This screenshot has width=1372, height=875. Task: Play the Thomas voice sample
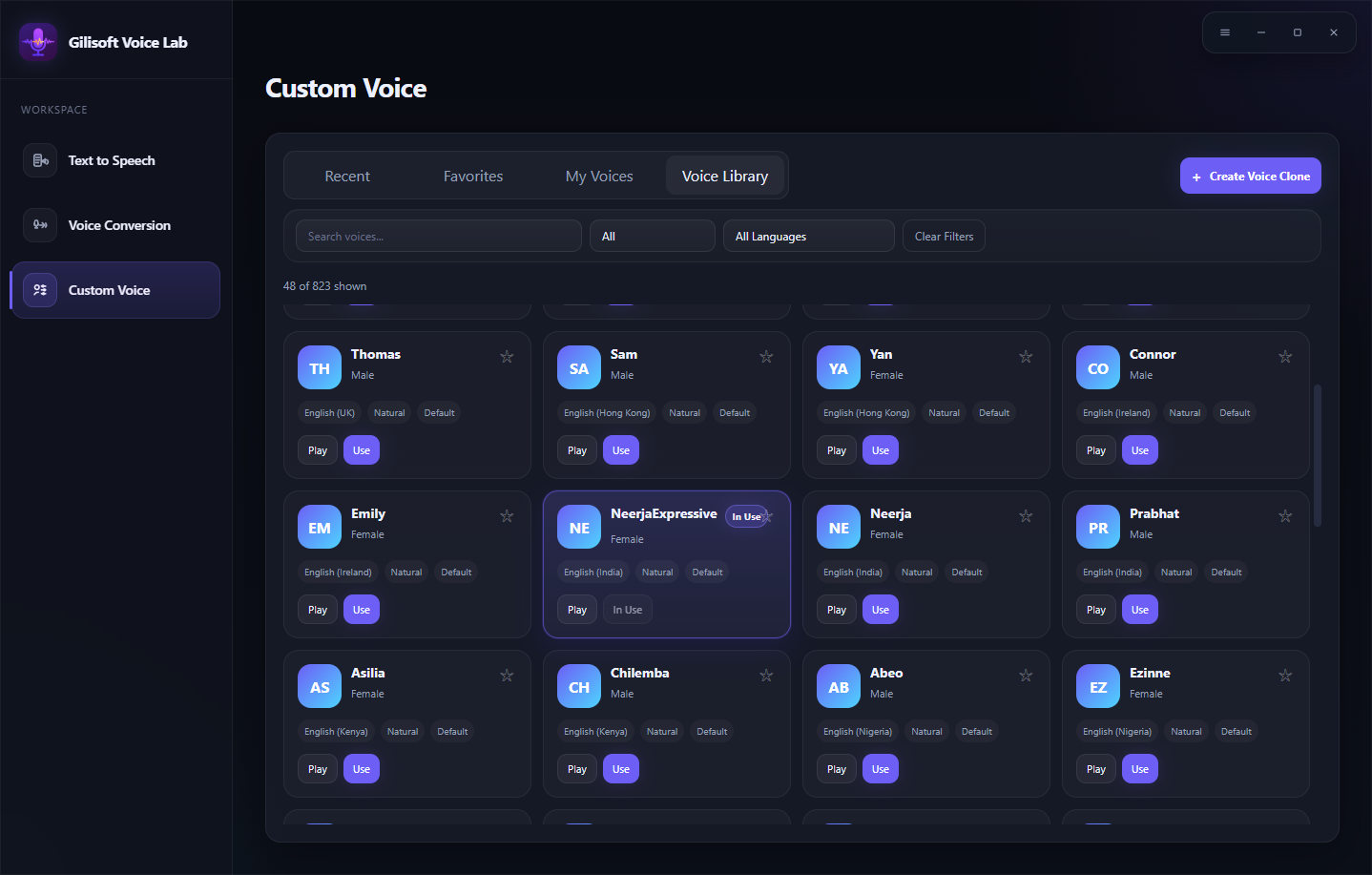[x=318, y=450]
